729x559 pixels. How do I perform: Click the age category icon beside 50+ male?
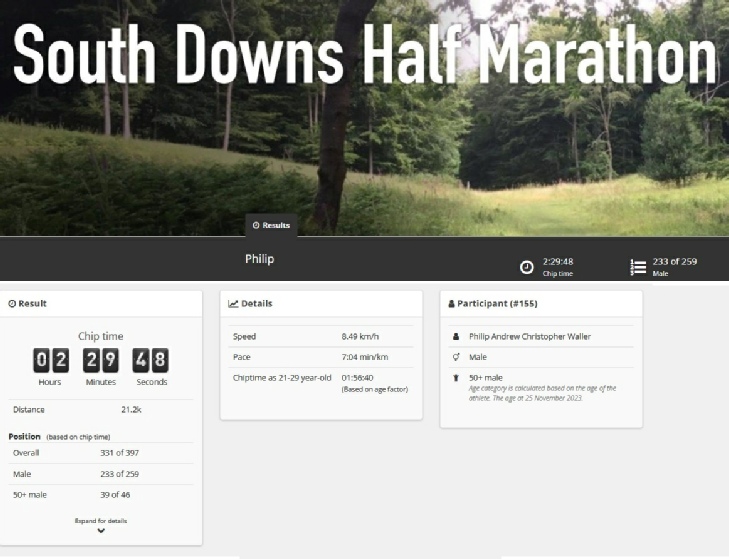click(456, 377)
